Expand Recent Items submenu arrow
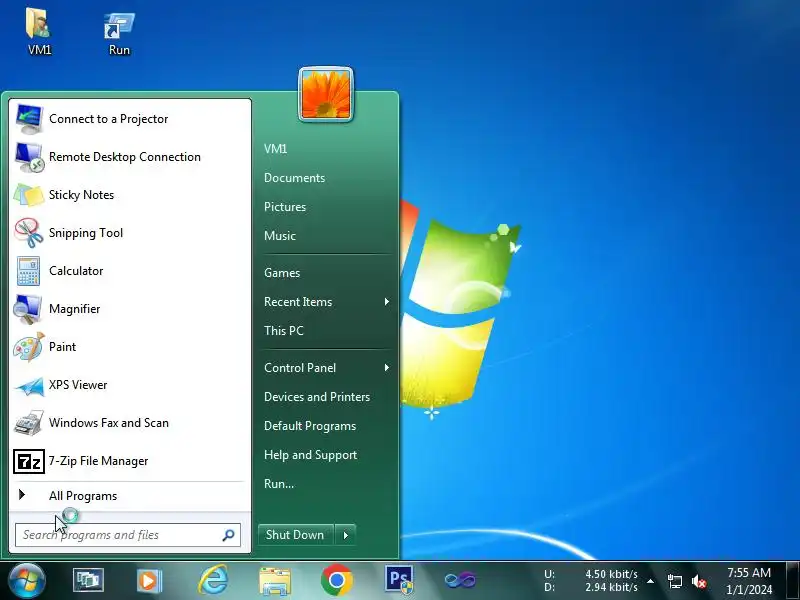 pyautogui.click(x=387, y=302)
